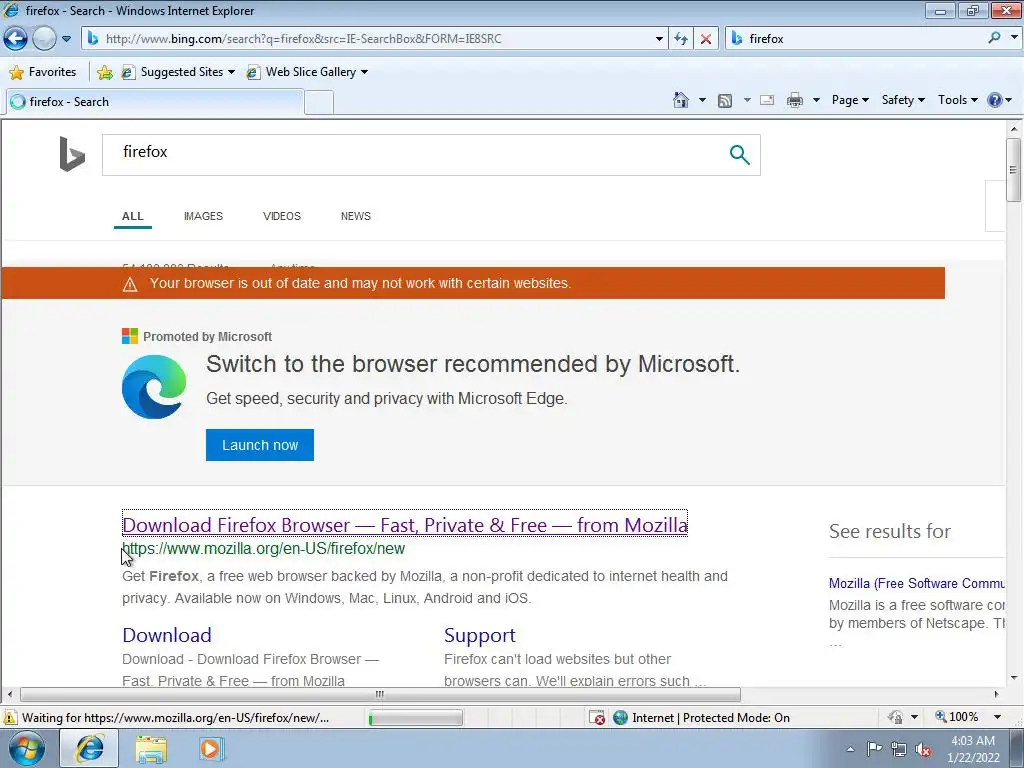Open the Page menu
The height and width of the screenshot is (768, 1024).
(850, 100)
